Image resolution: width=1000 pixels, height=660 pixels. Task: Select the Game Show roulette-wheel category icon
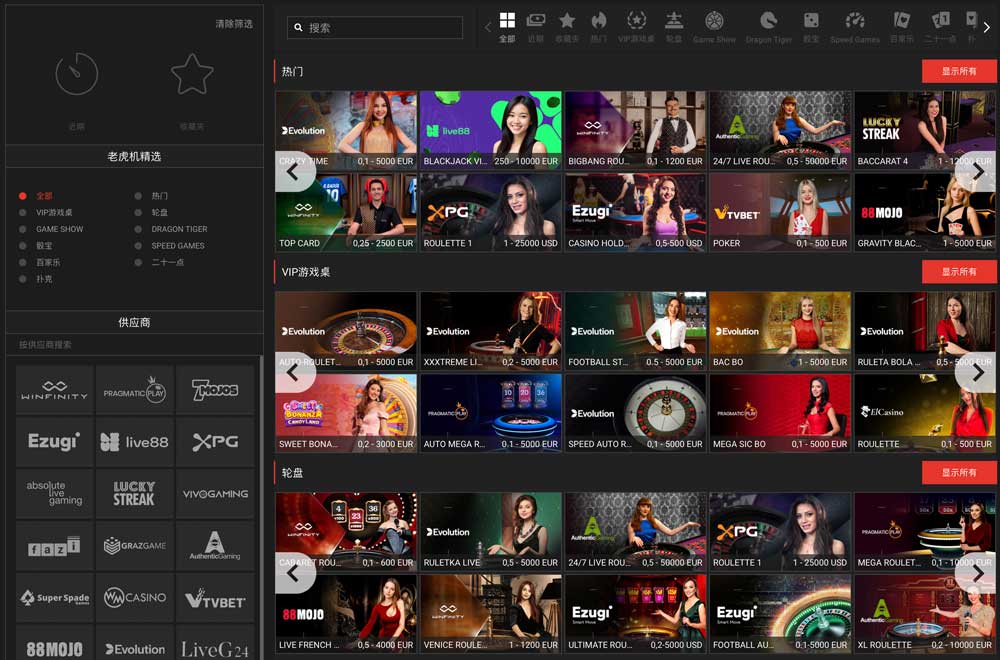point(714,20)
